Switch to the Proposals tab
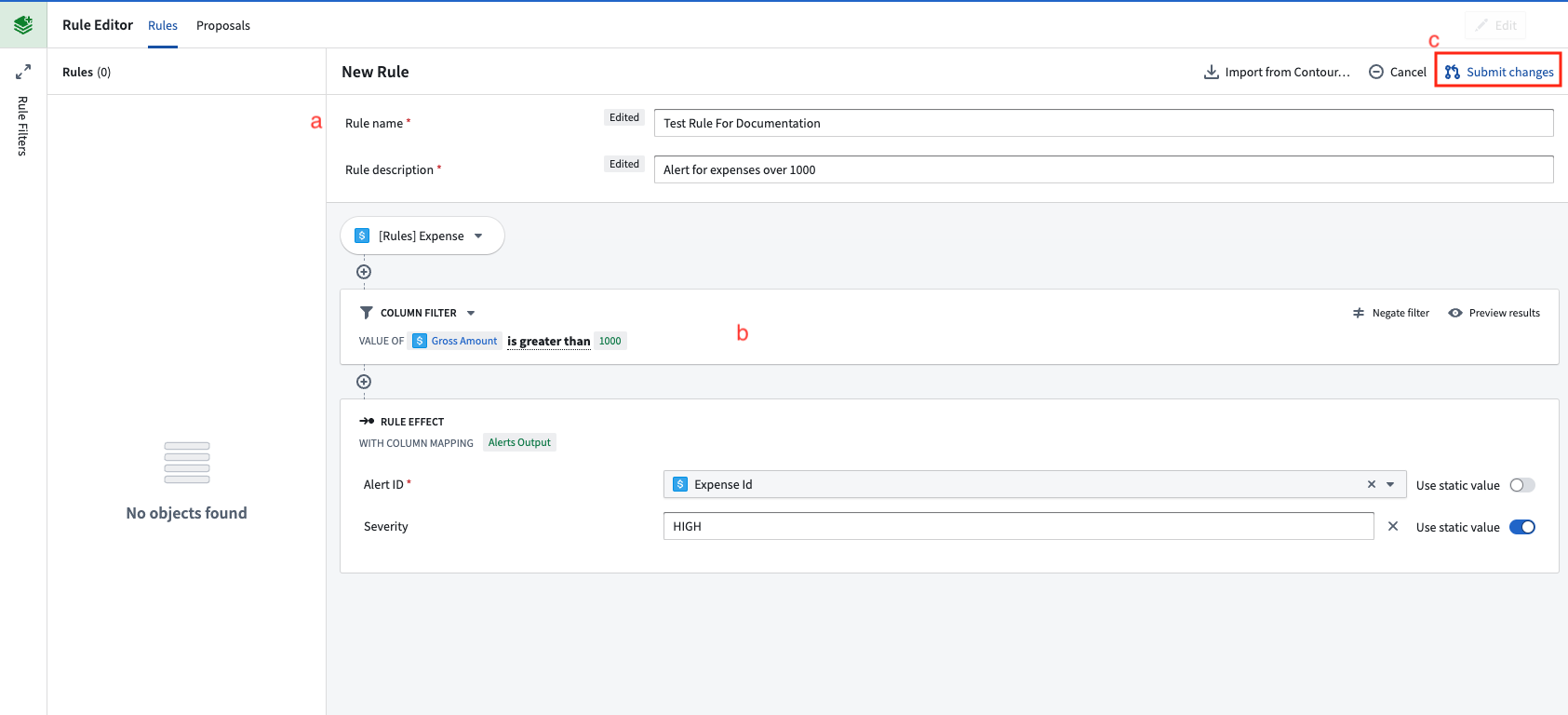Viewport: 1568px width, 715px height. tap(223, 25)
